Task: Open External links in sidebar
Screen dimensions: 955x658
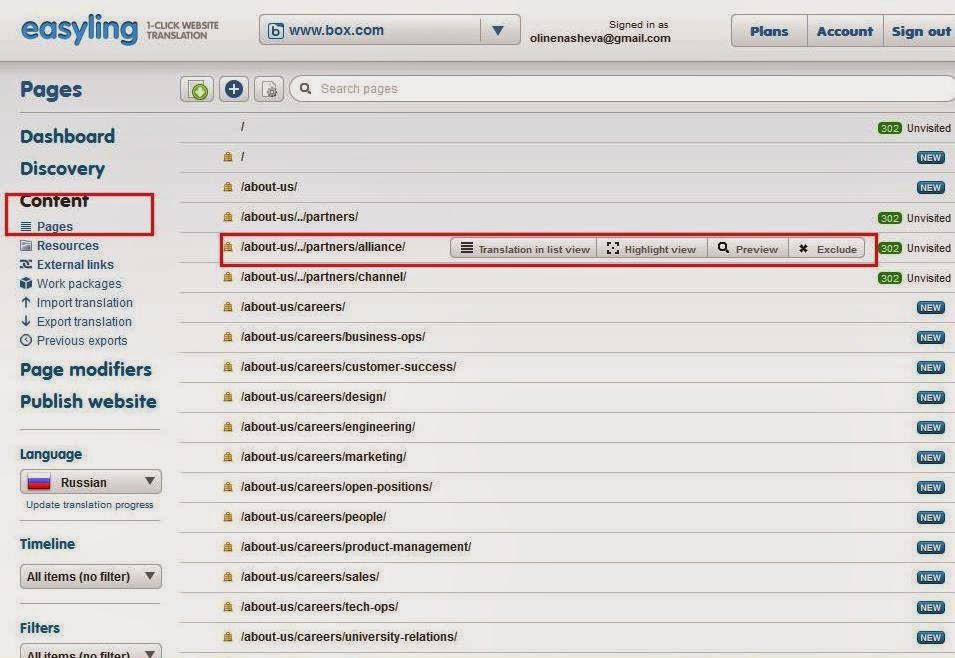Action: [75, 264]
